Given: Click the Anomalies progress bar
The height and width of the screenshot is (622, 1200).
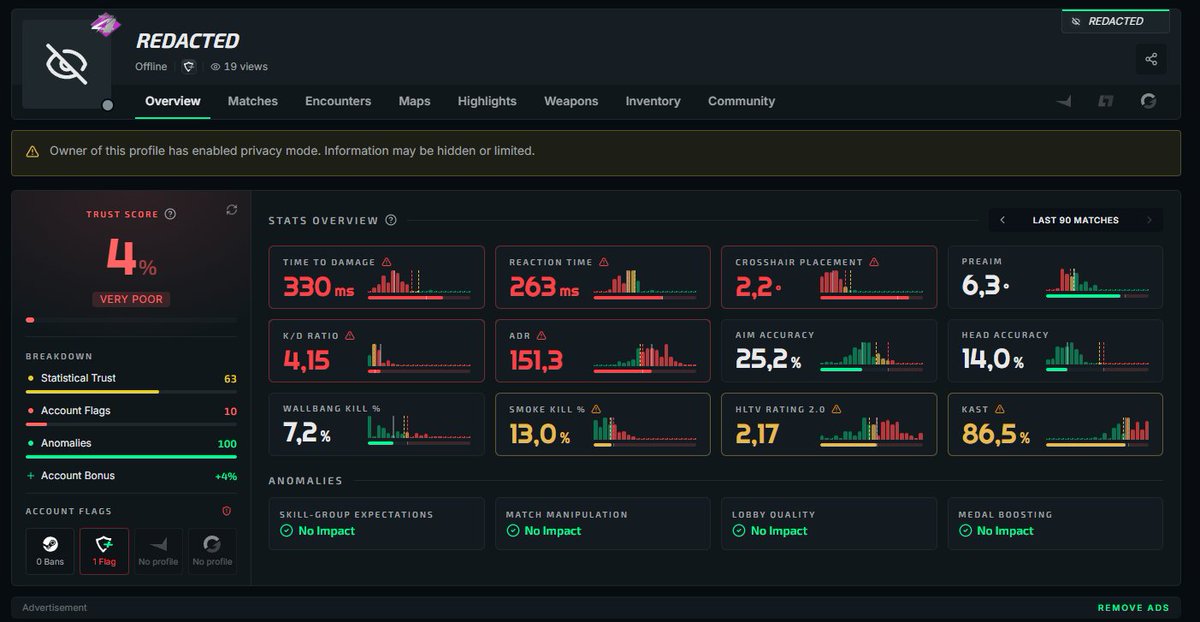Looking at the screenshot, I should [x=131, y=456].
